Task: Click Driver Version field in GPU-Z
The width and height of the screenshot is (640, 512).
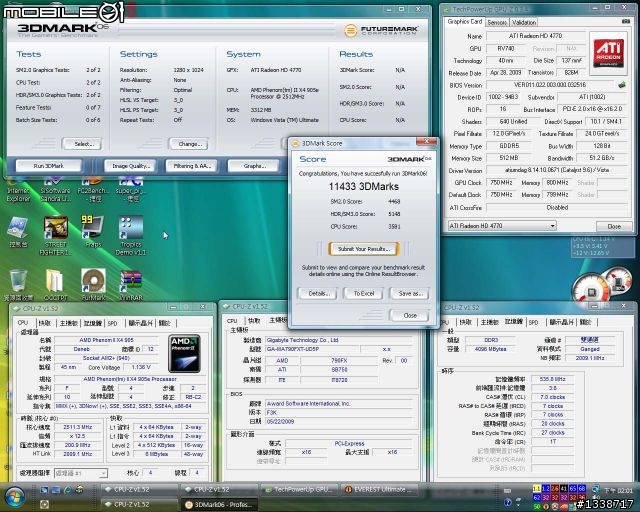Action: pos(556,170)
